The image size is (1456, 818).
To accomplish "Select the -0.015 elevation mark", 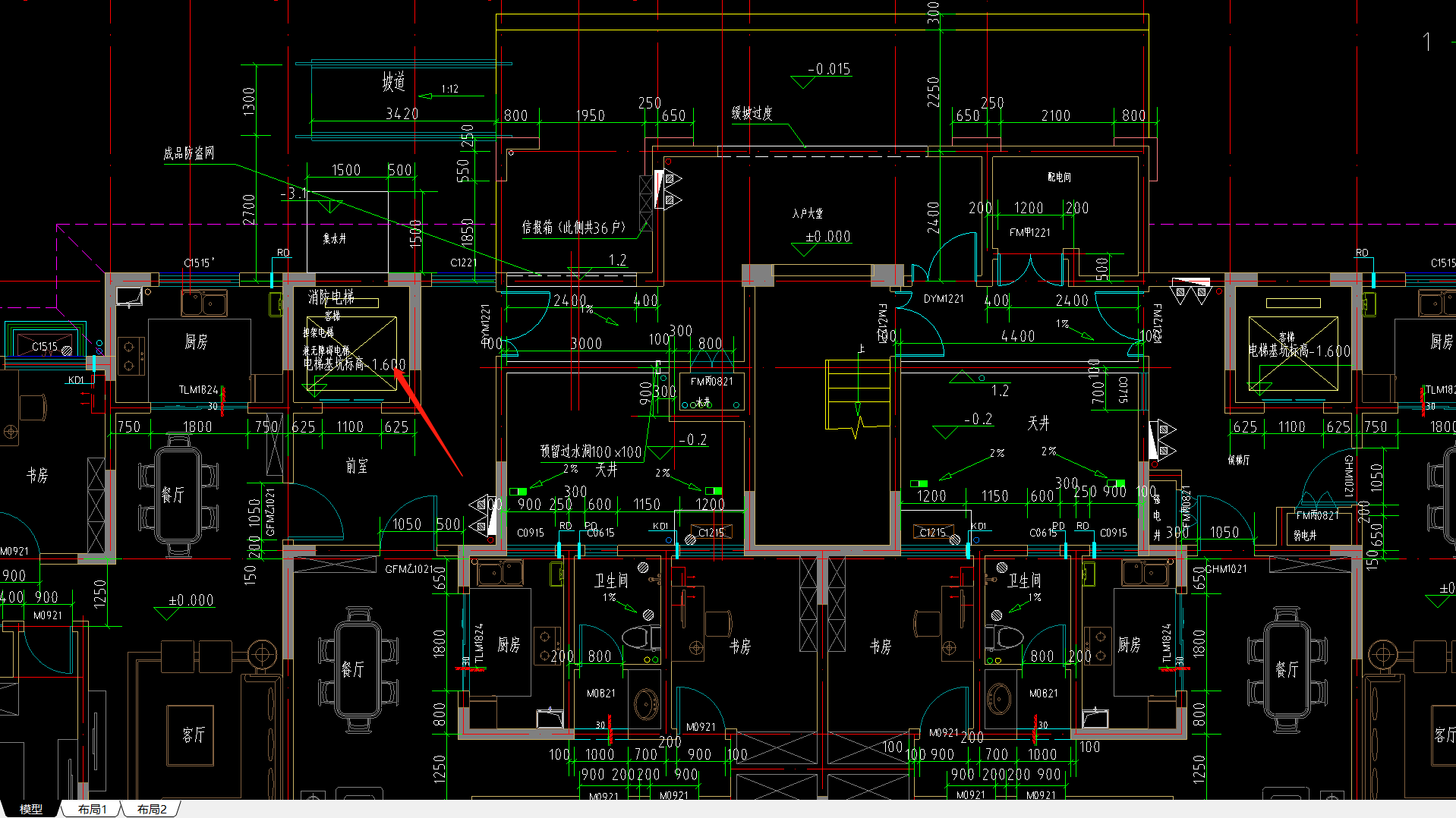I will click(x=829, y=69).
